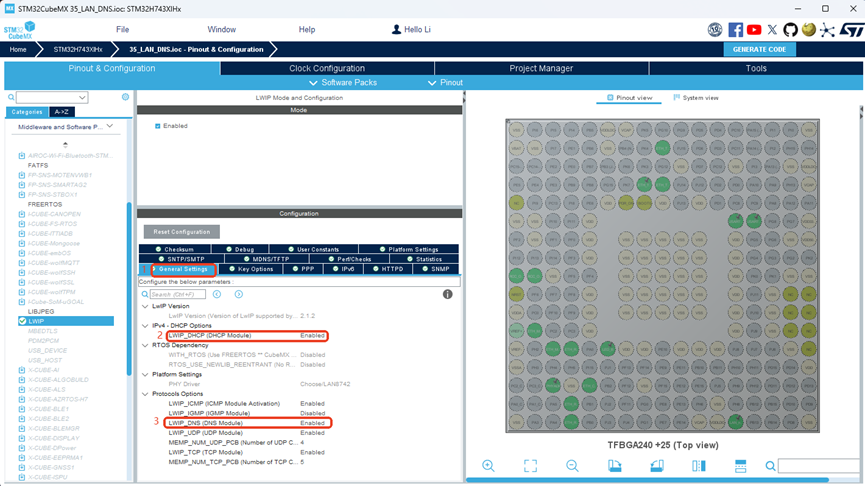
Task: Open the Pinout dropdown menu
Action: click(445, 83)
